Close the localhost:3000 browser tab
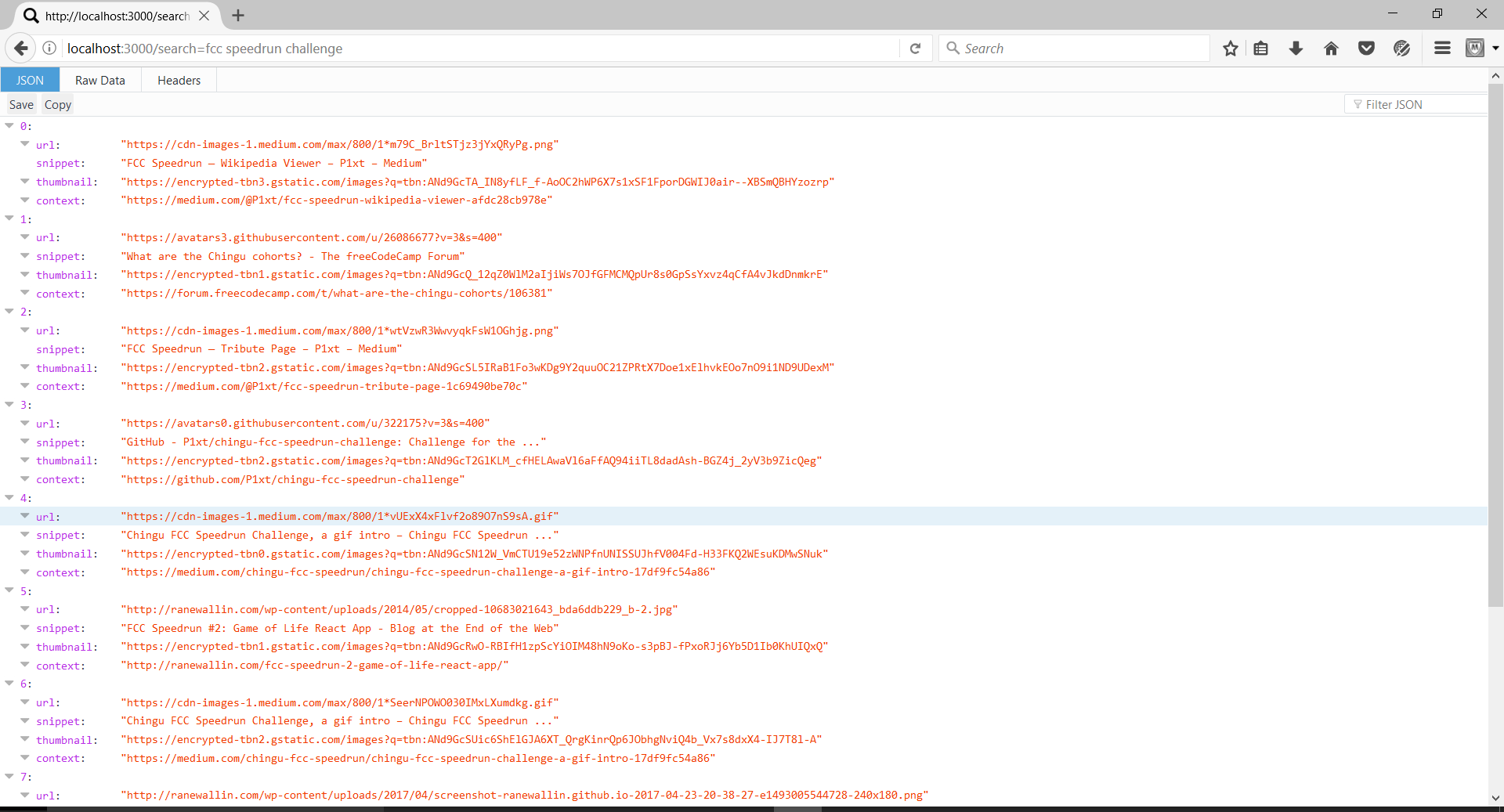Screen dimensions: 1504x812 [x=204, y=16]
